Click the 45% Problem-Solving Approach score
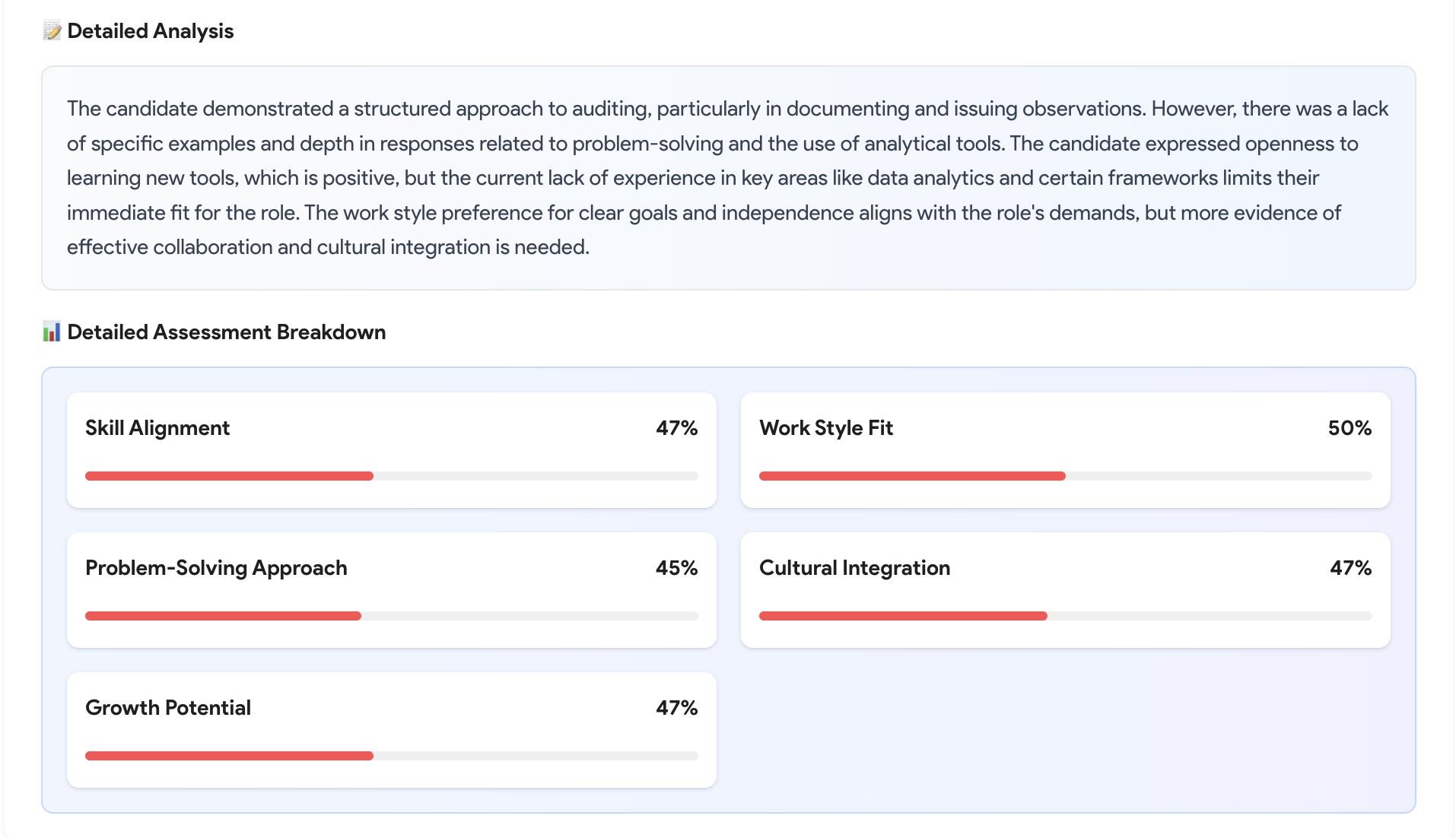Screen dimensions: 1456x838 point(676,568)
